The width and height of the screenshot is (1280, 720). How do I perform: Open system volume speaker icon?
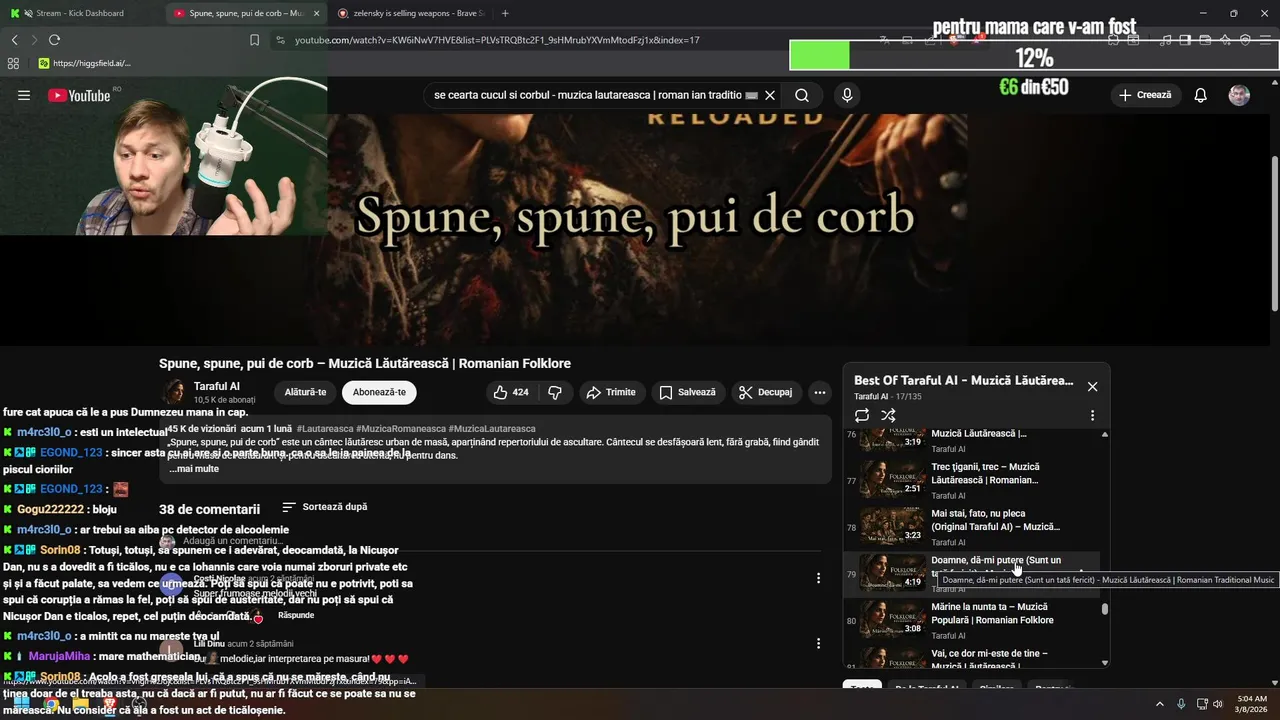[x=1218, y=704]
